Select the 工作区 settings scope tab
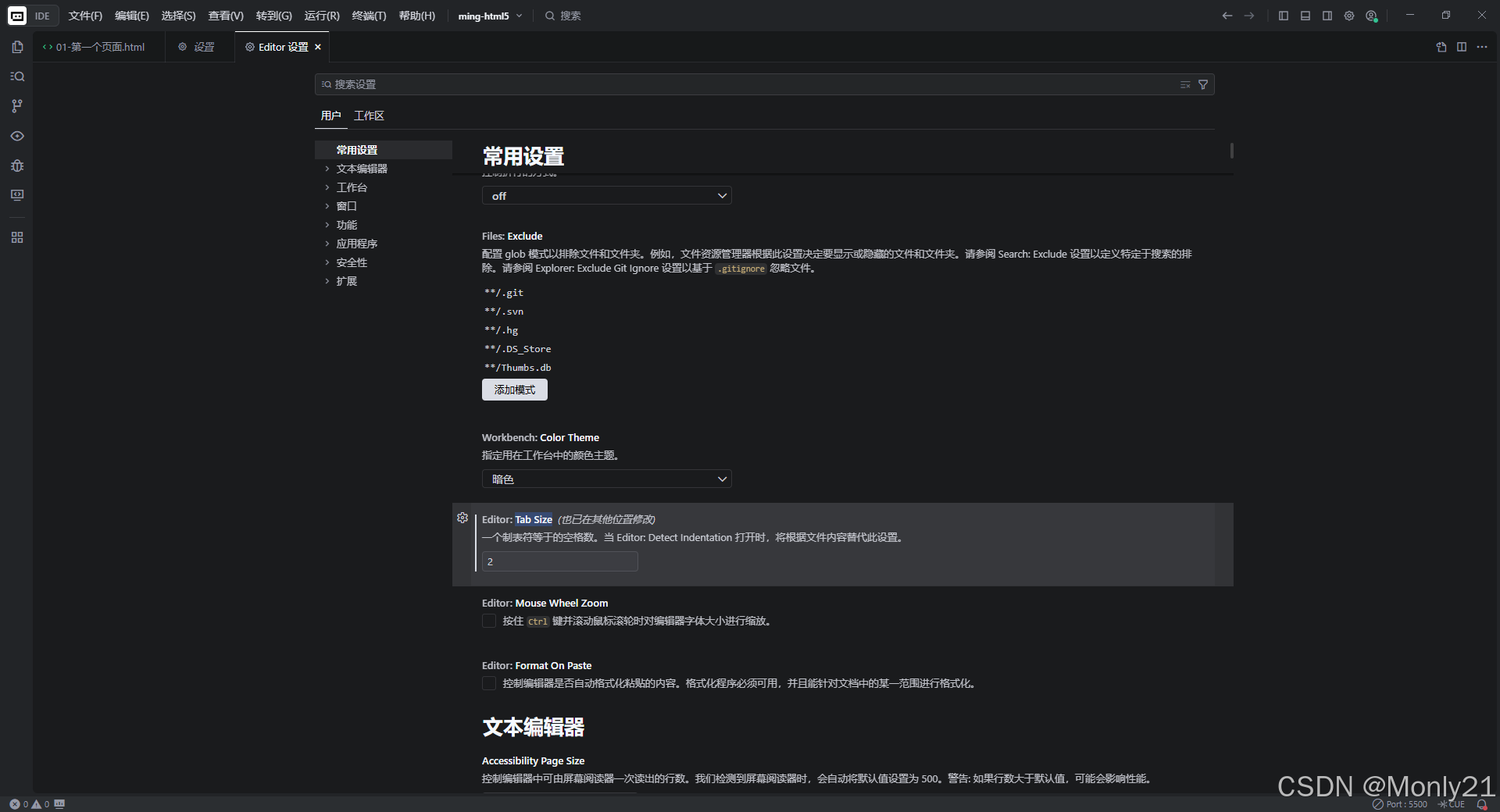The width and height of the screenshot is (1500, 812). [x=369, y=116]
